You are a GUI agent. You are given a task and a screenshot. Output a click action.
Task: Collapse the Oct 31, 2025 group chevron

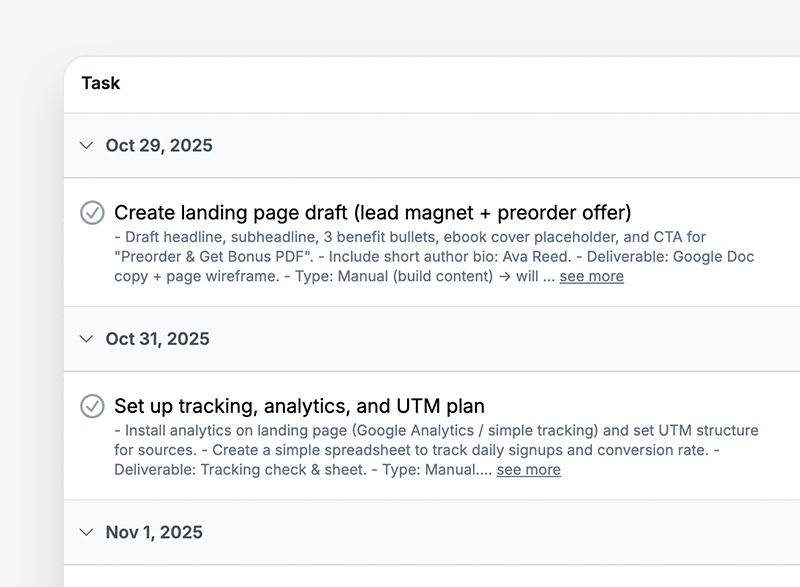pyautogui.click(x=86, y=339)
